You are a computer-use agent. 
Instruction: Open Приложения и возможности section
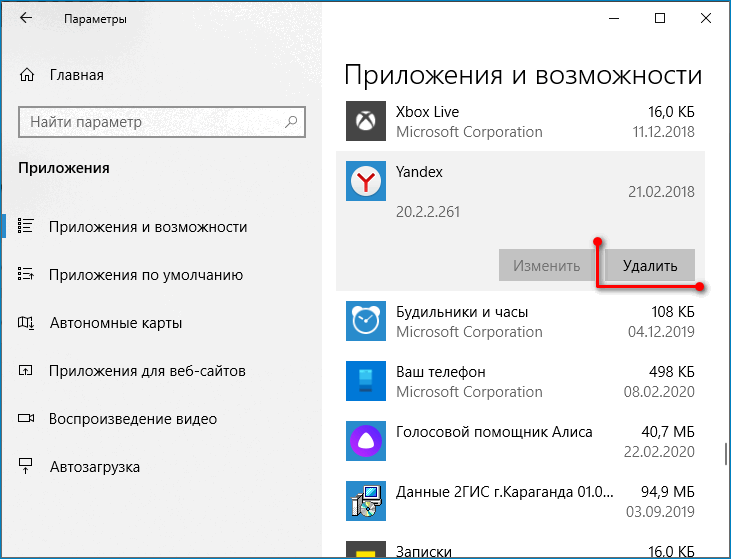(148, 227)
